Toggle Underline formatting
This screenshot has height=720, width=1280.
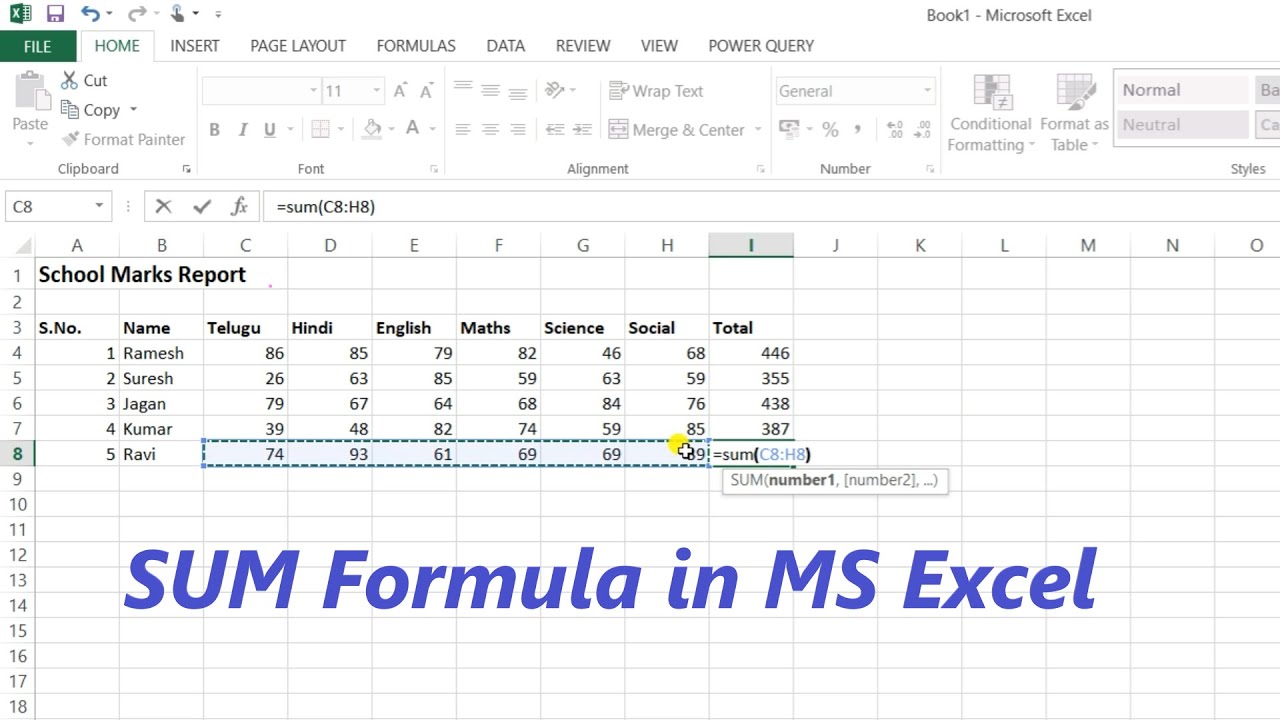[x=269, y=130]
